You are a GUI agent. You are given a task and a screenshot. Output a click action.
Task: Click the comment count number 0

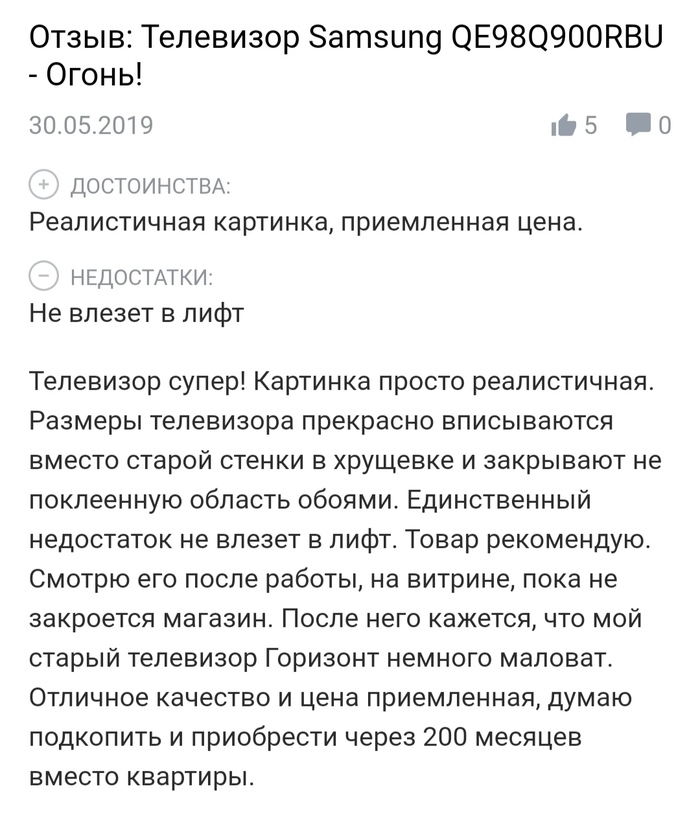click(x=664, y=125)
